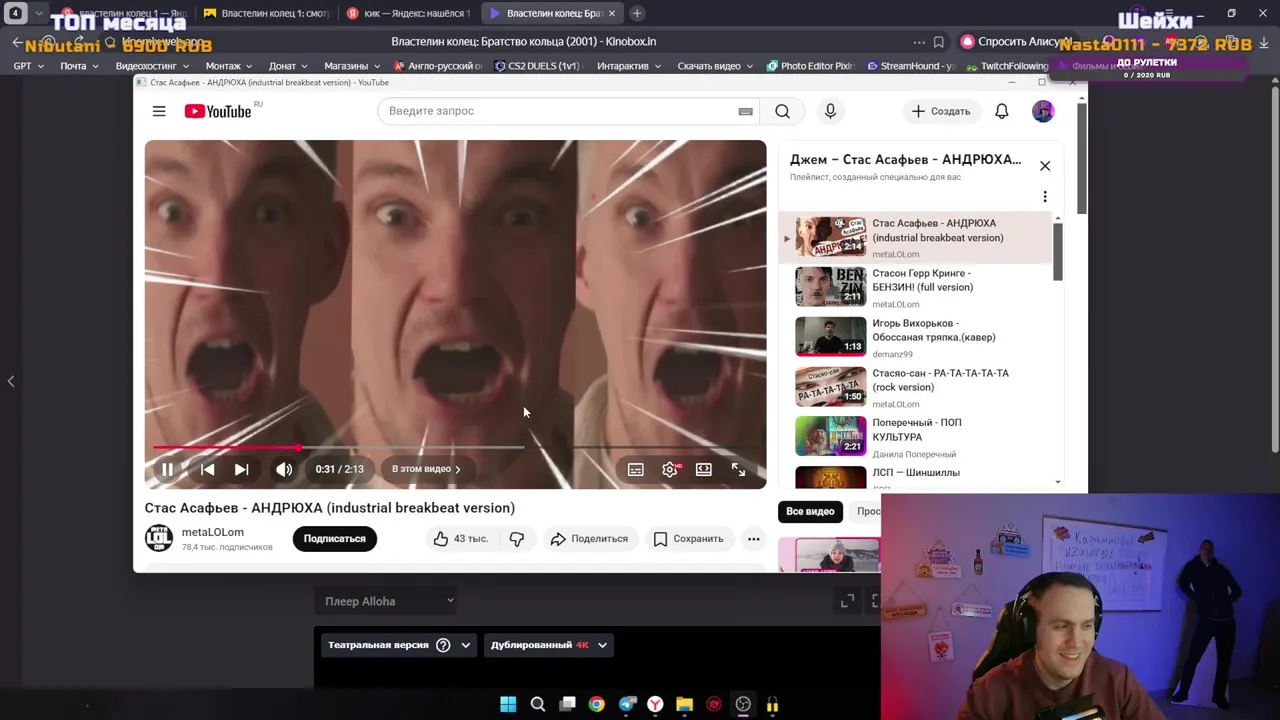The height and width of the screenshot is (720, 1280).
Task: Select the Все видео filter chip
Action: click(x=810, y=511)
